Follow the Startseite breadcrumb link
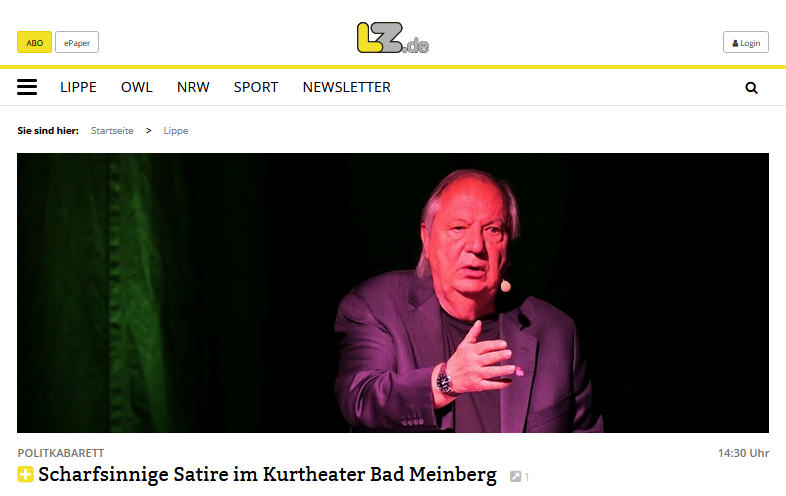The height and width of the screenshot is (496, 786). (112, 131)
